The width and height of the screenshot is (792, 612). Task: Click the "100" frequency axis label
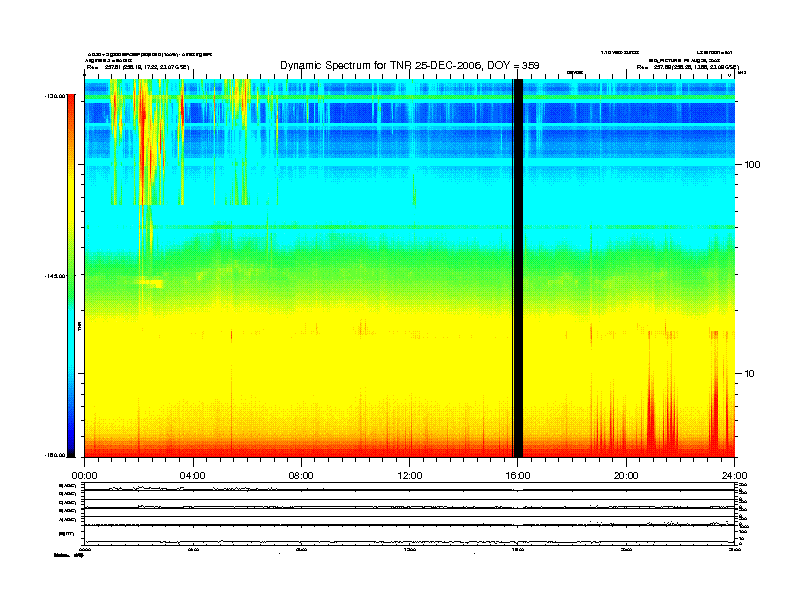(752, 165)
